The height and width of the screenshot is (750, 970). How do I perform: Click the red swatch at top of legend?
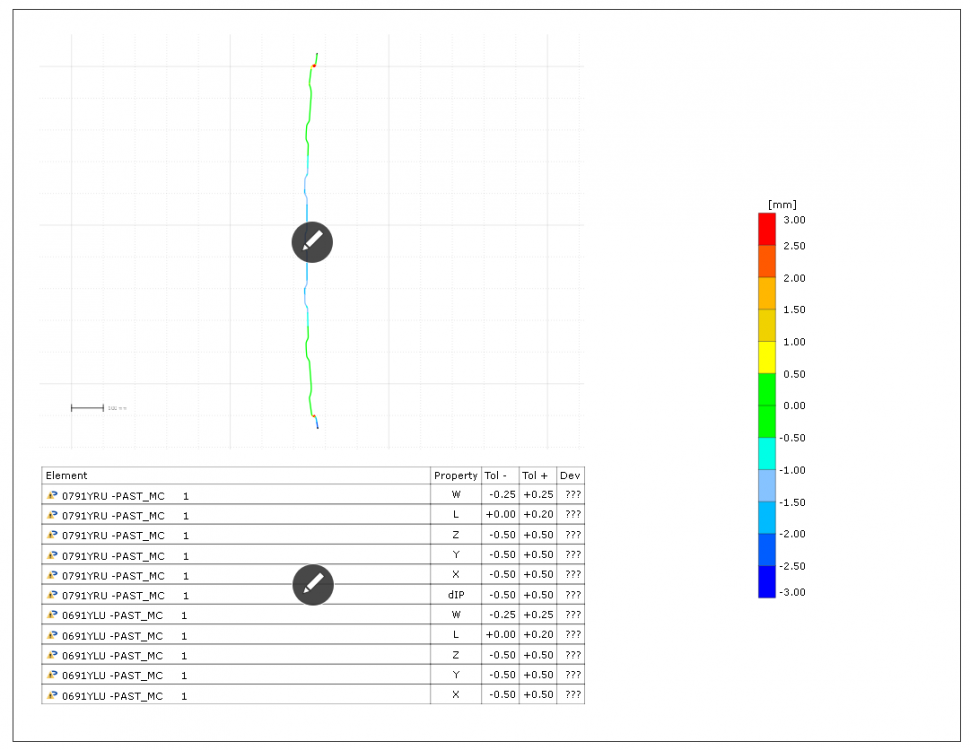[767, 228]
